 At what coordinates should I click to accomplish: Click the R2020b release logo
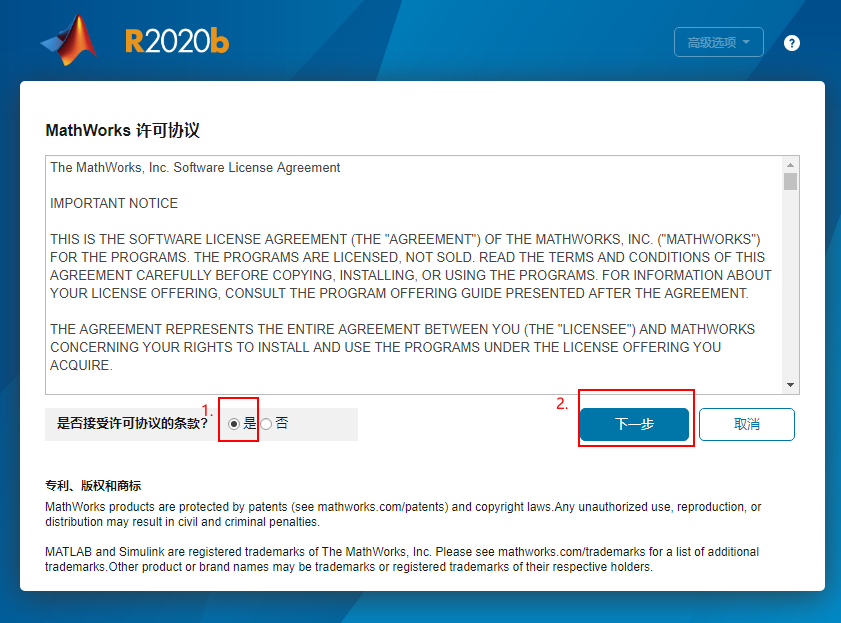tap(177, 41)
